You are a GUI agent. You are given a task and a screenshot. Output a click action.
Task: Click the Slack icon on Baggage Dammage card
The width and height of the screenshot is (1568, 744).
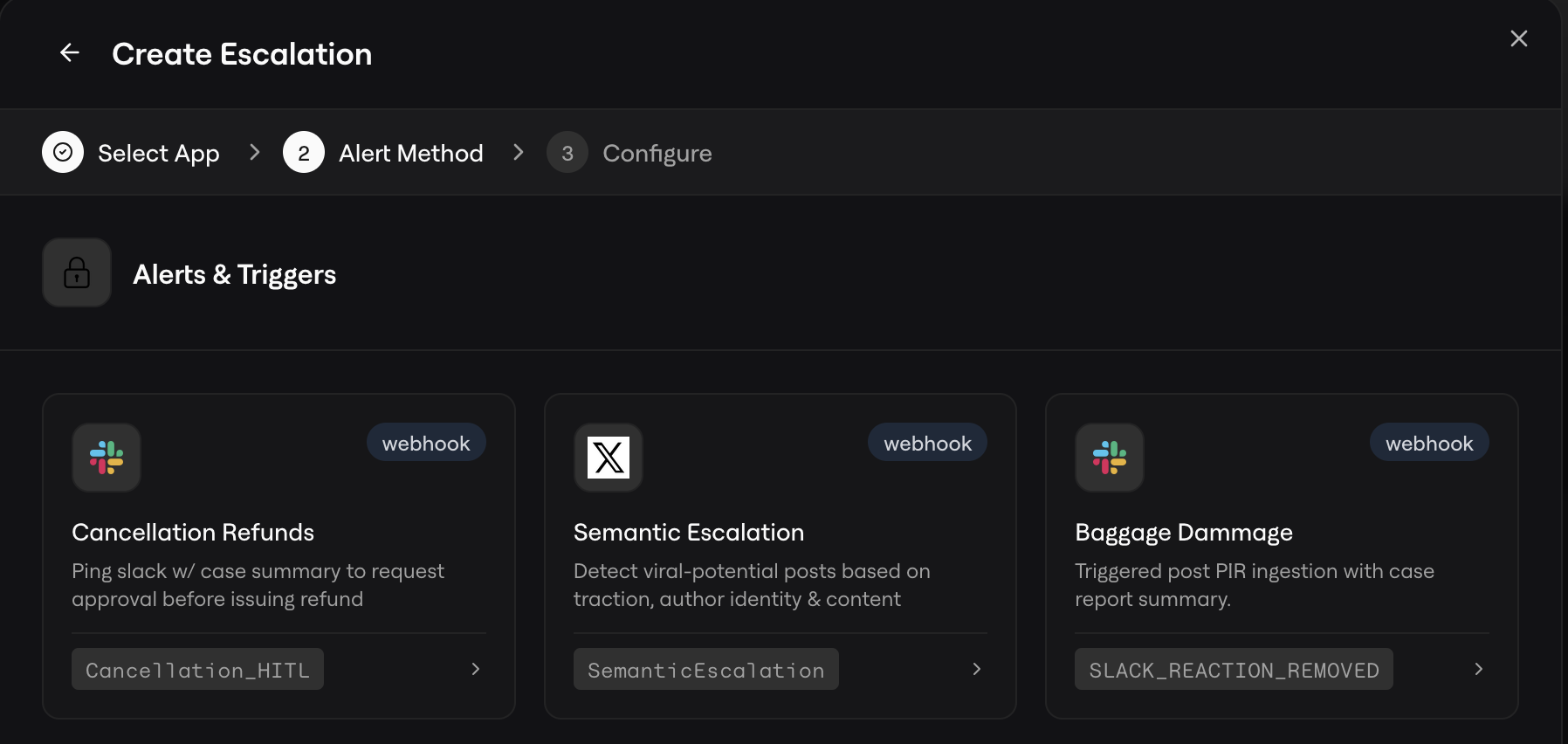pos(1110,458)
